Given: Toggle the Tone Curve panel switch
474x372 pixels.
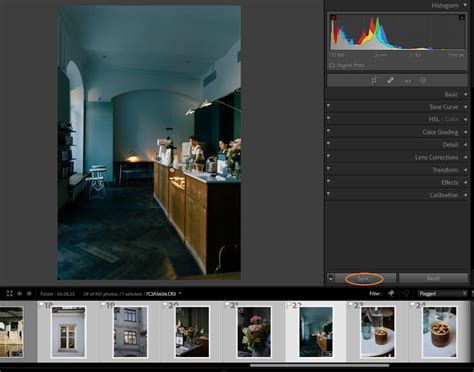Looking at the screenshot, I should (329, 106).
